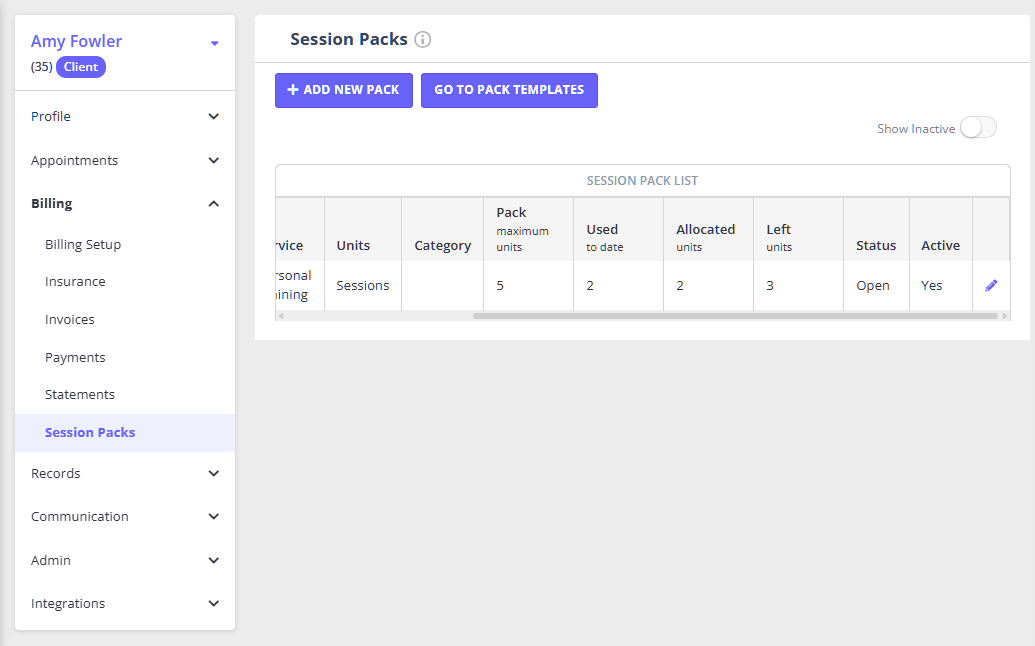Expand the Integrations section
This screenshot has width=1035, height=646.
(213, 604)
